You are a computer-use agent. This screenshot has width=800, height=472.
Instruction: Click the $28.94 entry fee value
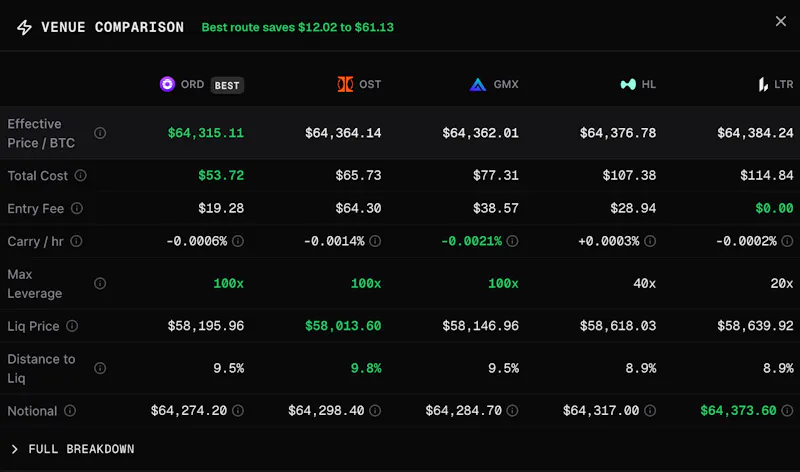[633, 208]
